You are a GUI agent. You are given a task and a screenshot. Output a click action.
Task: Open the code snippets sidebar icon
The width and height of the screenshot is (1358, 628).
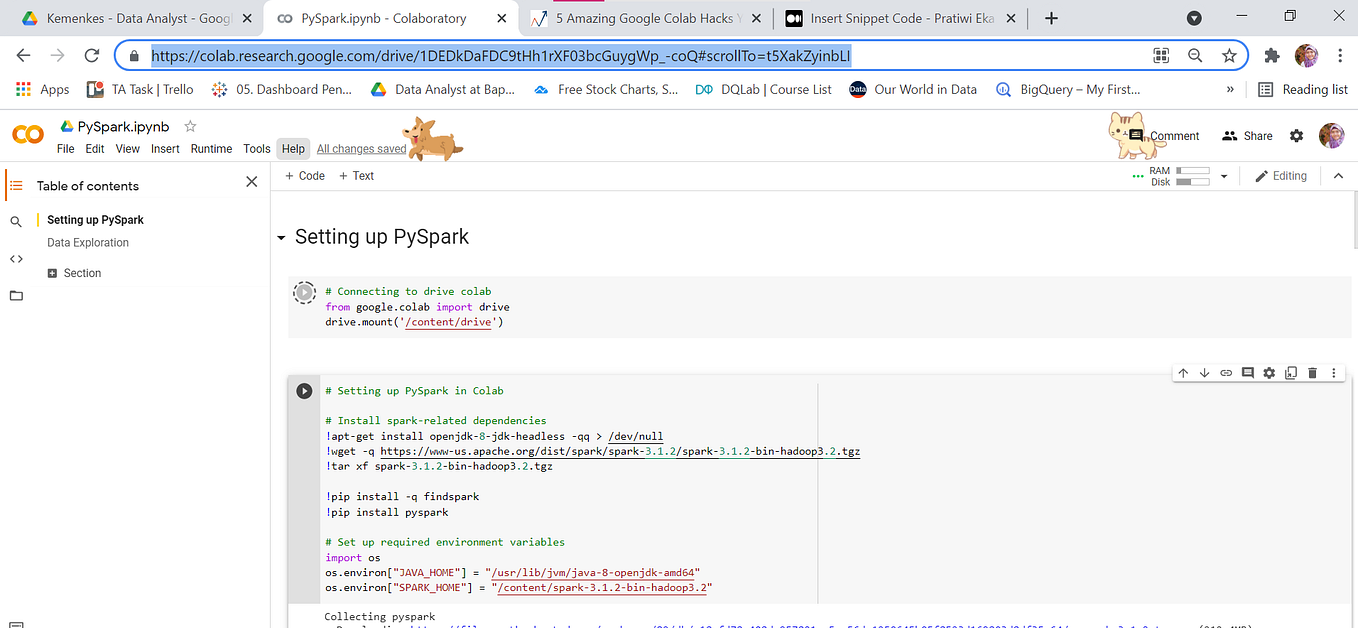16,259
